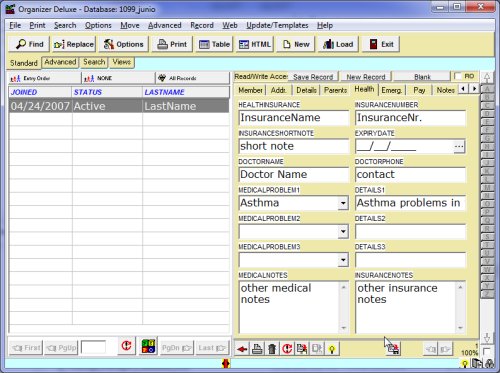Click the copy record icon in record toolbar
Viewport: 500px width, 373px height.
click(302, 349)
